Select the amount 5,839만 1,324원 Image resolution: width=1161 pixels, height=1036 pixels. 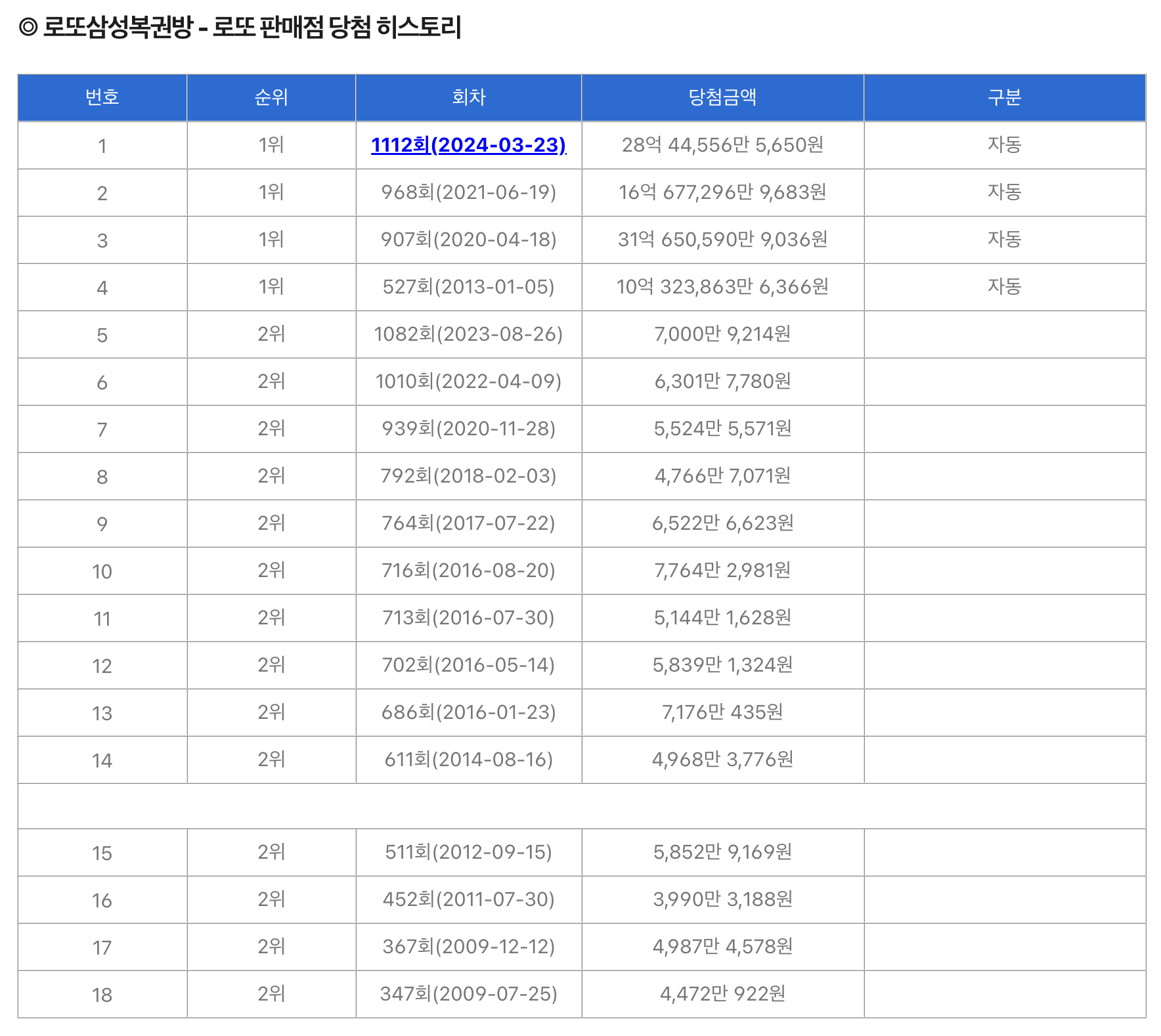click(722, 665)
